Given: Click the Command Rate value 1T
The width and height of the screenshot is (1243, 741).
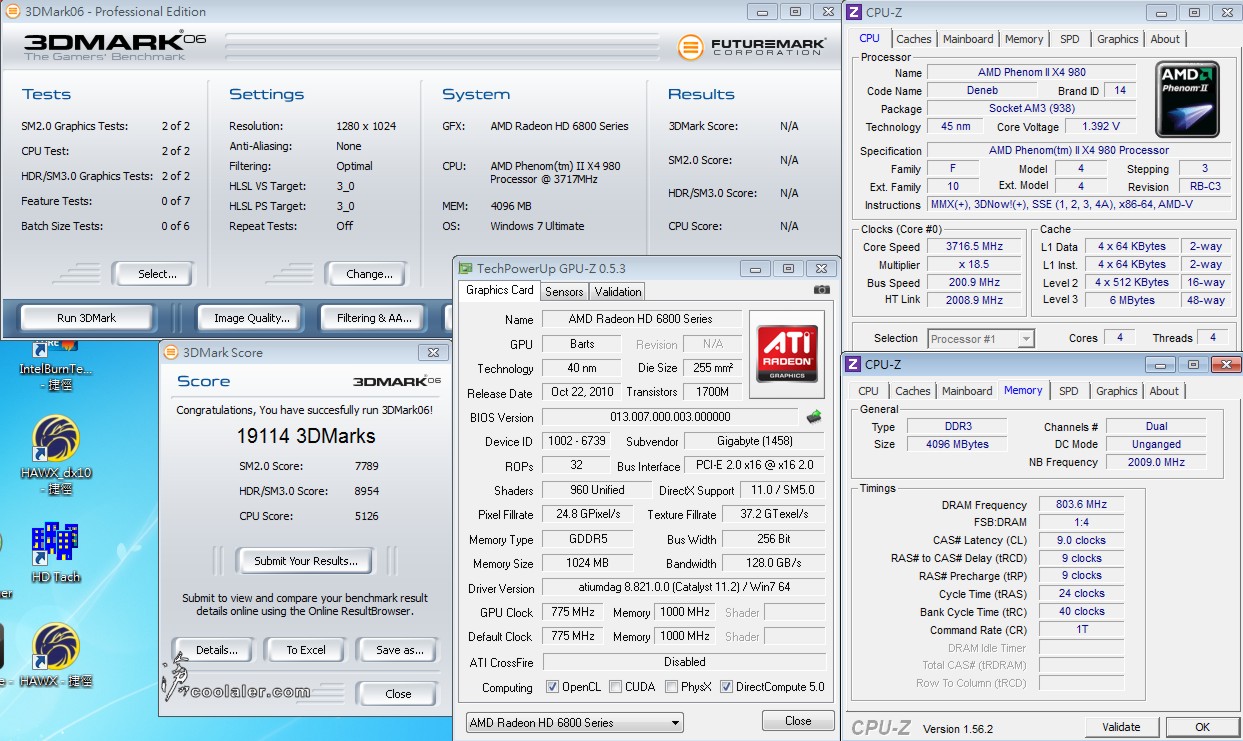Looking at the screenshot, I should pos(1081,630).
